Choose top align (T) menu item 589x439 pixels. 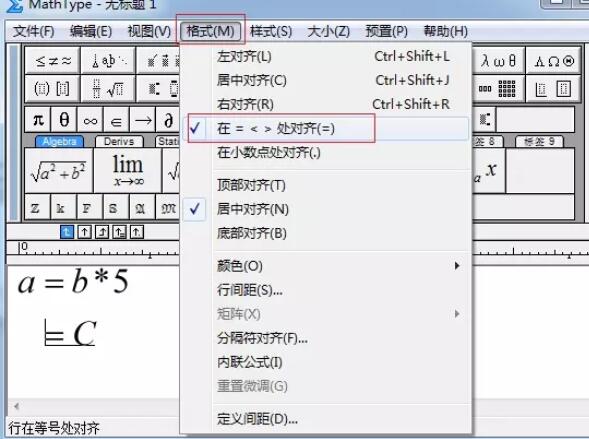(x=326, y=185)
